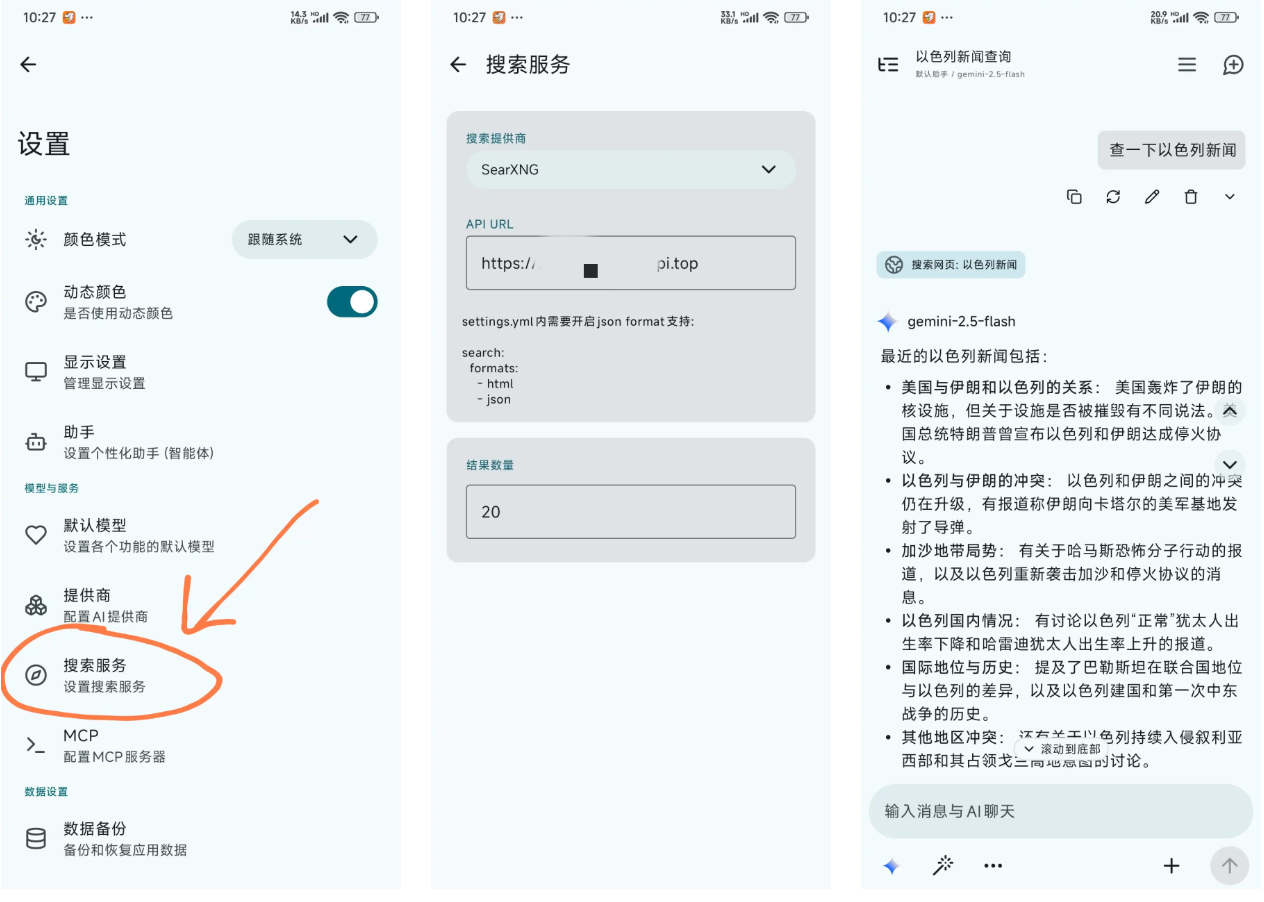Toggle the 动态颜色 switch off
Viewport: 1264px width, 902px height.
[352, 302]
